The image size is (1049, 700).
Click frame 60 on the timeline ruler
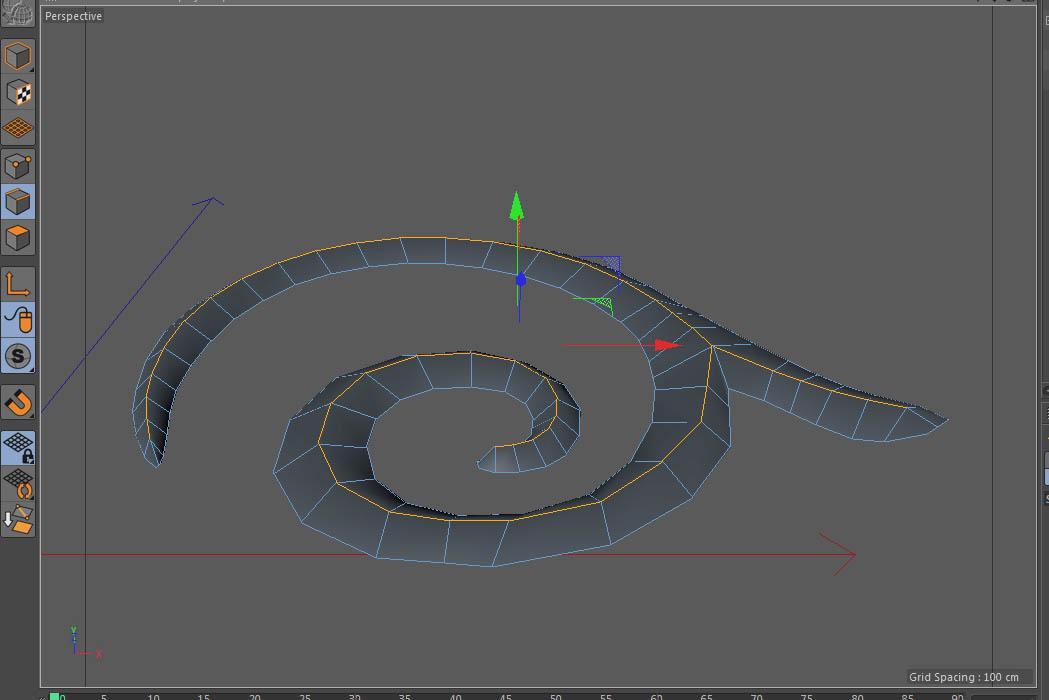click(656, 697)
